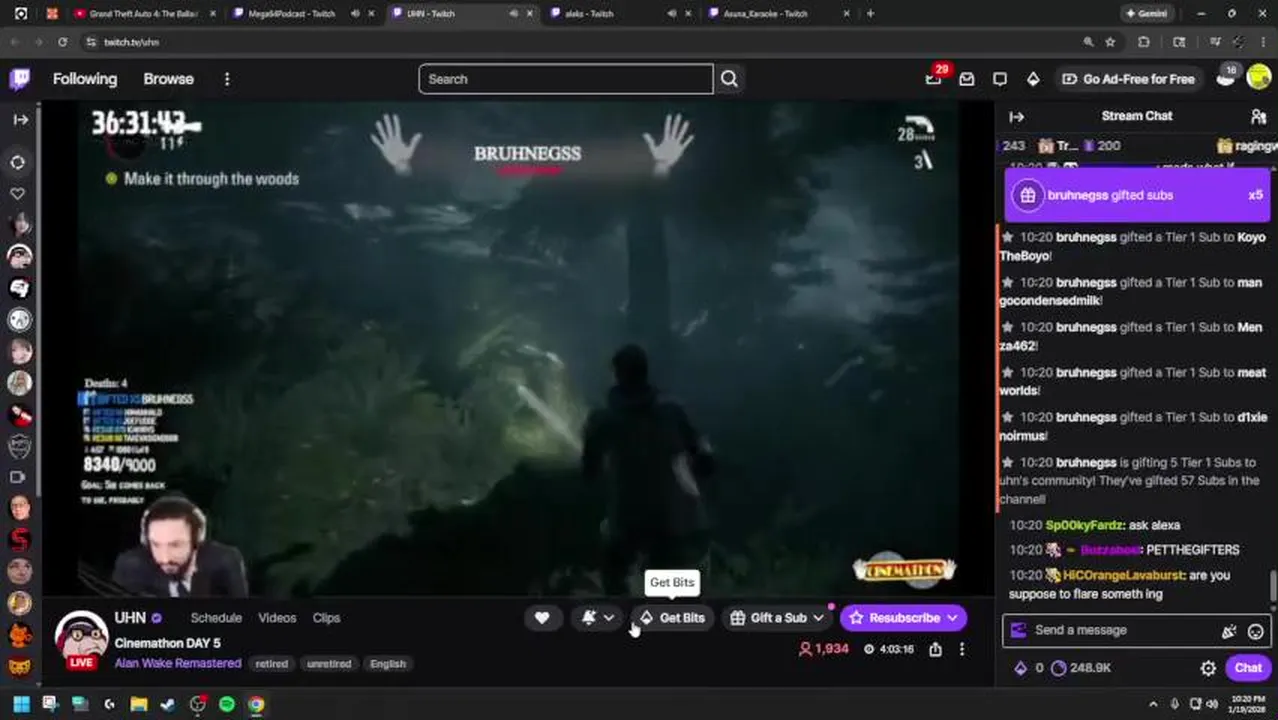Open the chat settings gear
1278x720 pixels.
click(1208, 668)
